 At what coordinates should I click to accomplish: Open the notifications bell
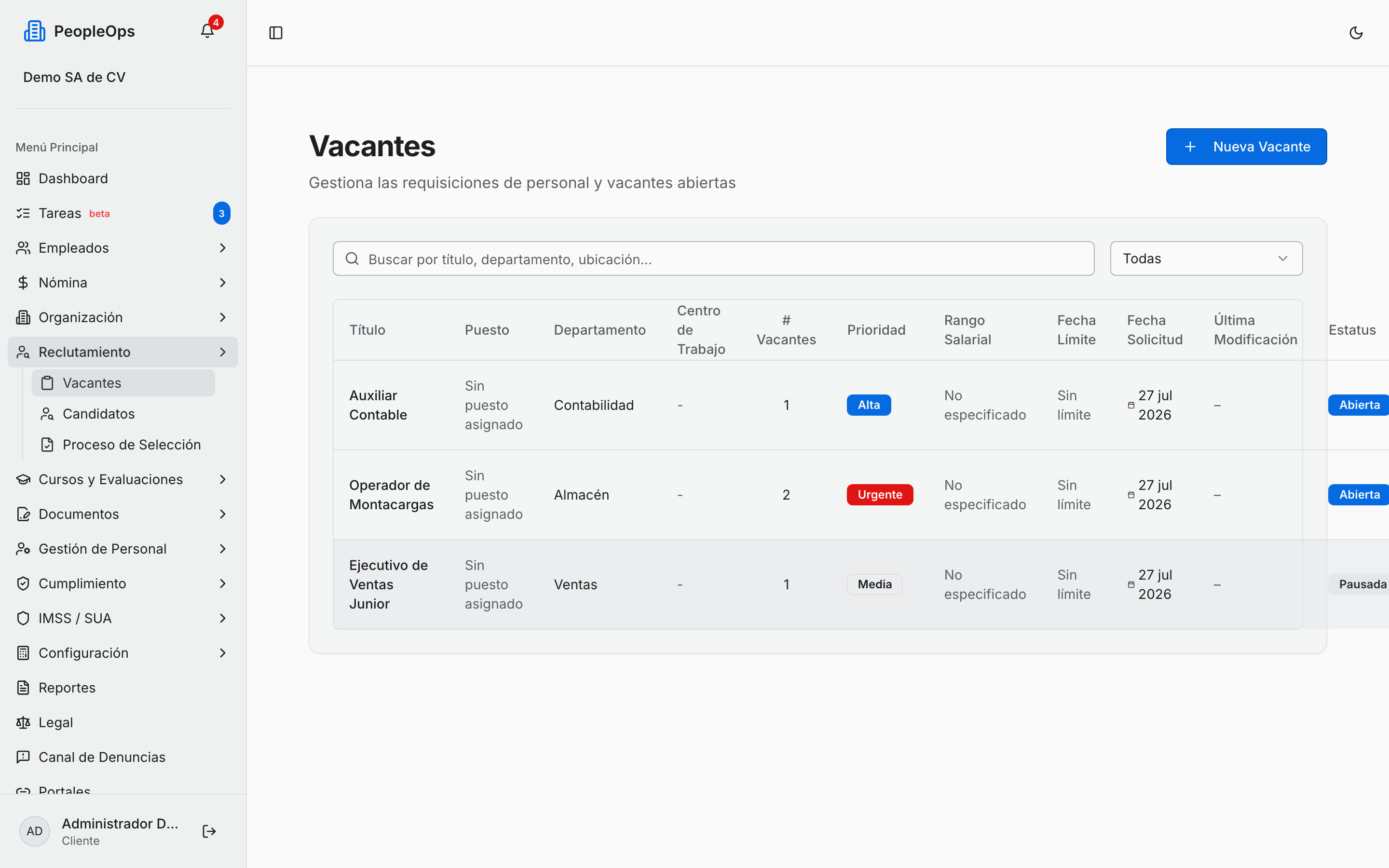(x=207, y=30)
